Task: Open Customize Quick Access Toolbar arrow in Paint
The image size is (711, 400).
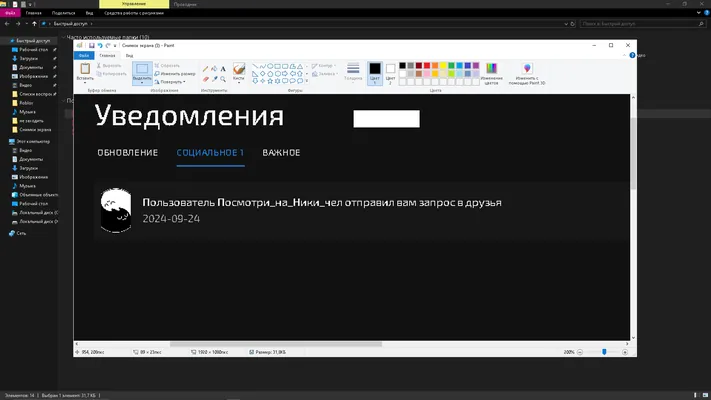Action: [x=115, y=46]
